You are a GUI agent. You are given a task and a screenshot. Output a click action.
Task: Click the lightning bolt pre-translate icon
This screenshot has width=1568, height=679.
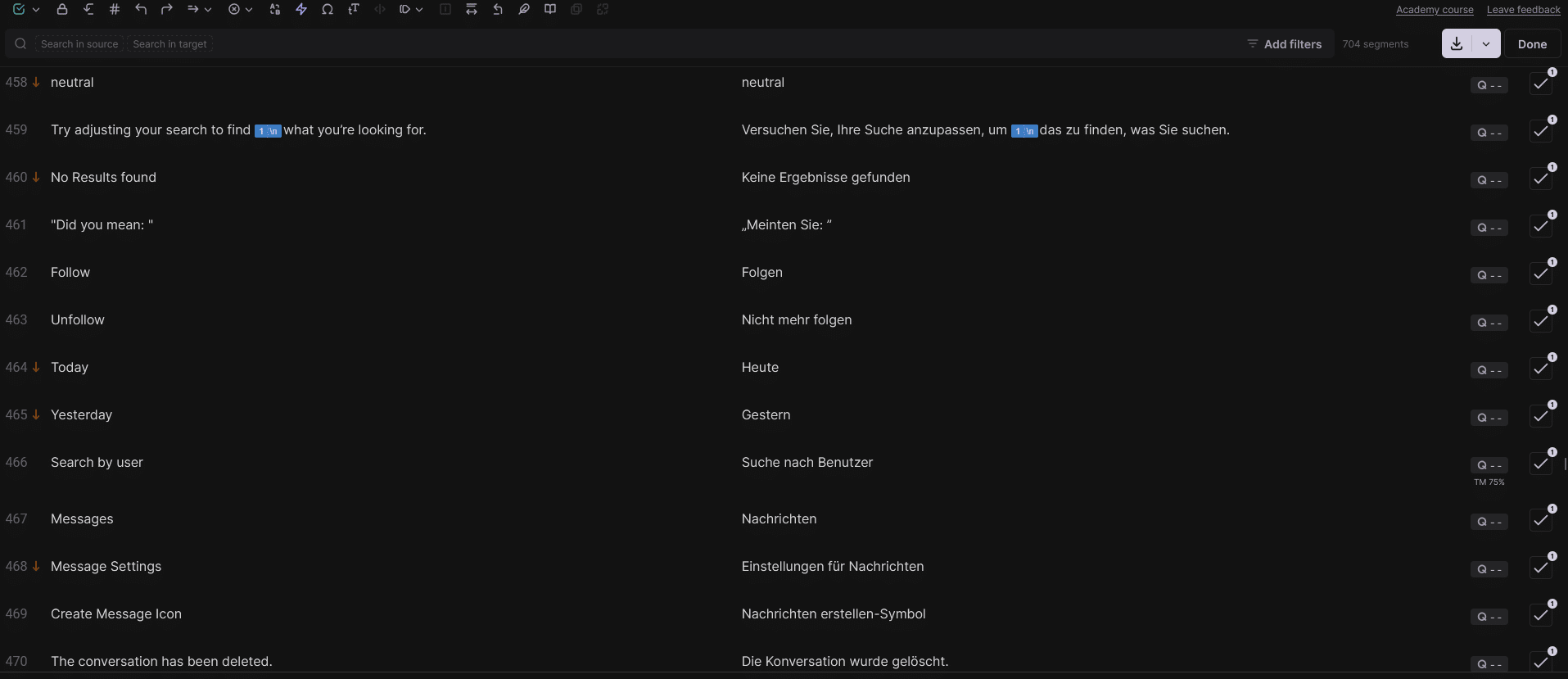pyautogui.click(x=301, y=10)
